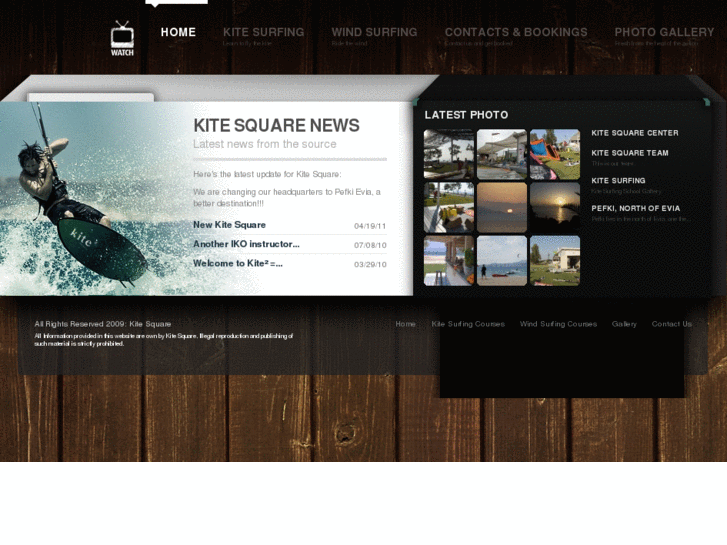View pergola terrace photo thumbnail
Image resolution: width=727 pixels, height=545 pixels.
[449, 154]
